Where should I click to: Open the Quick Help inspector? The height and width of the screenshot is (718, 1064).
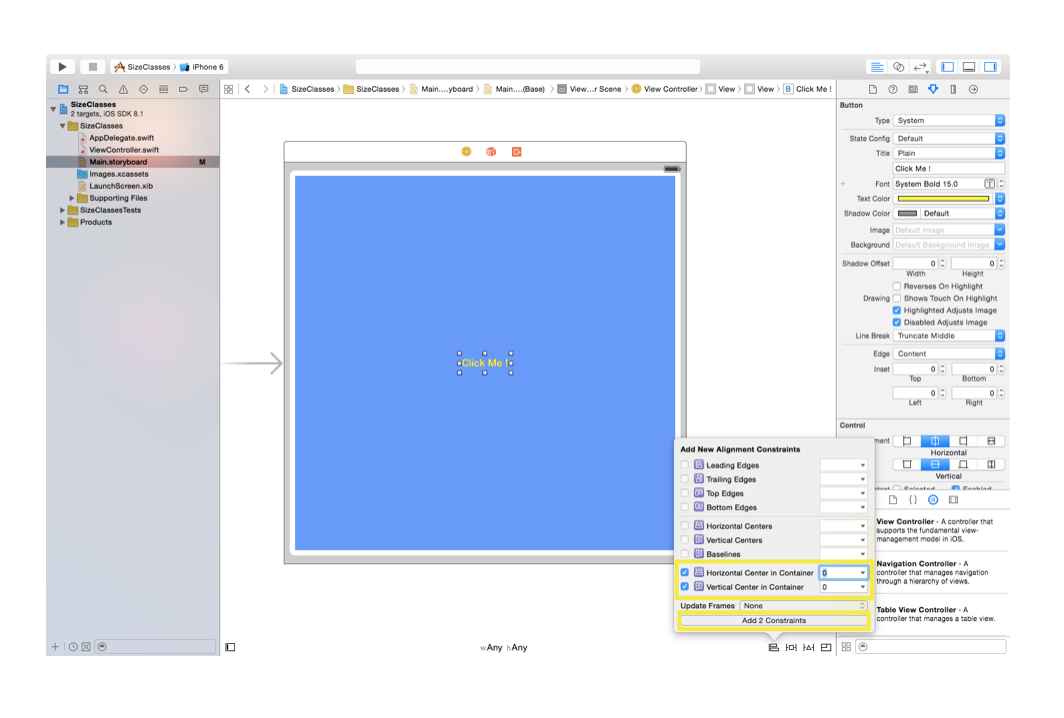893,90
